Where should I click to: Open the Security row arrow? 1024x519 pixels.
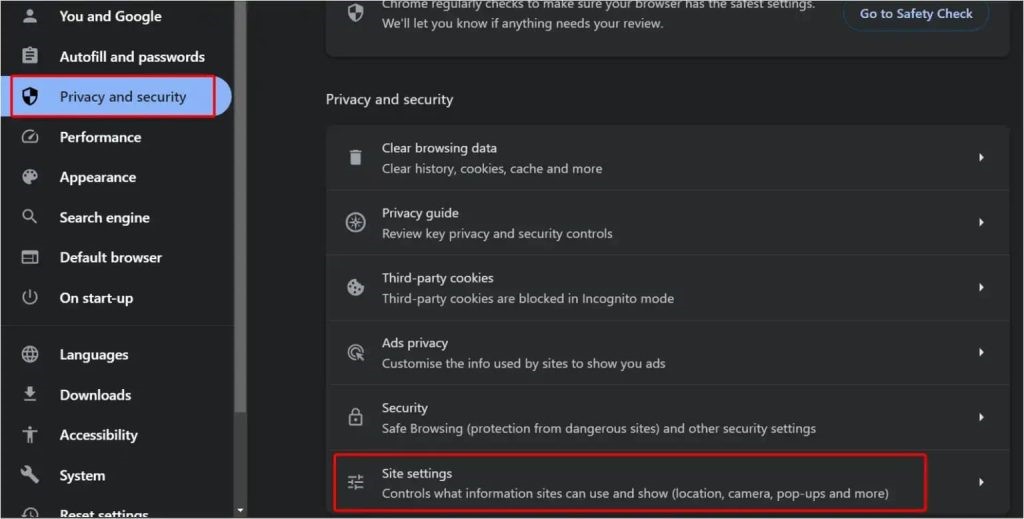(981, 417)
